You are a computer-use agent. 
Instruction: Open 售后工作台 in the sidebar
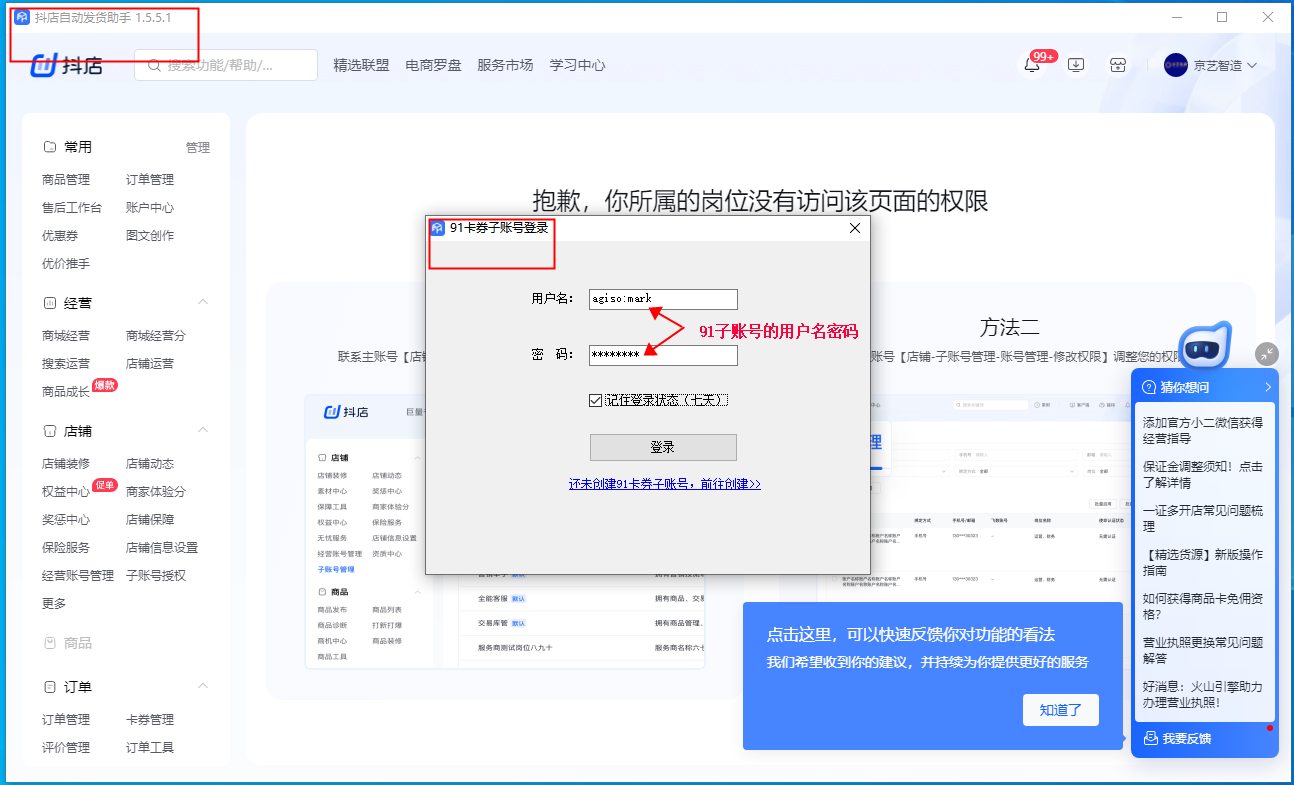(x=72, y=208)
